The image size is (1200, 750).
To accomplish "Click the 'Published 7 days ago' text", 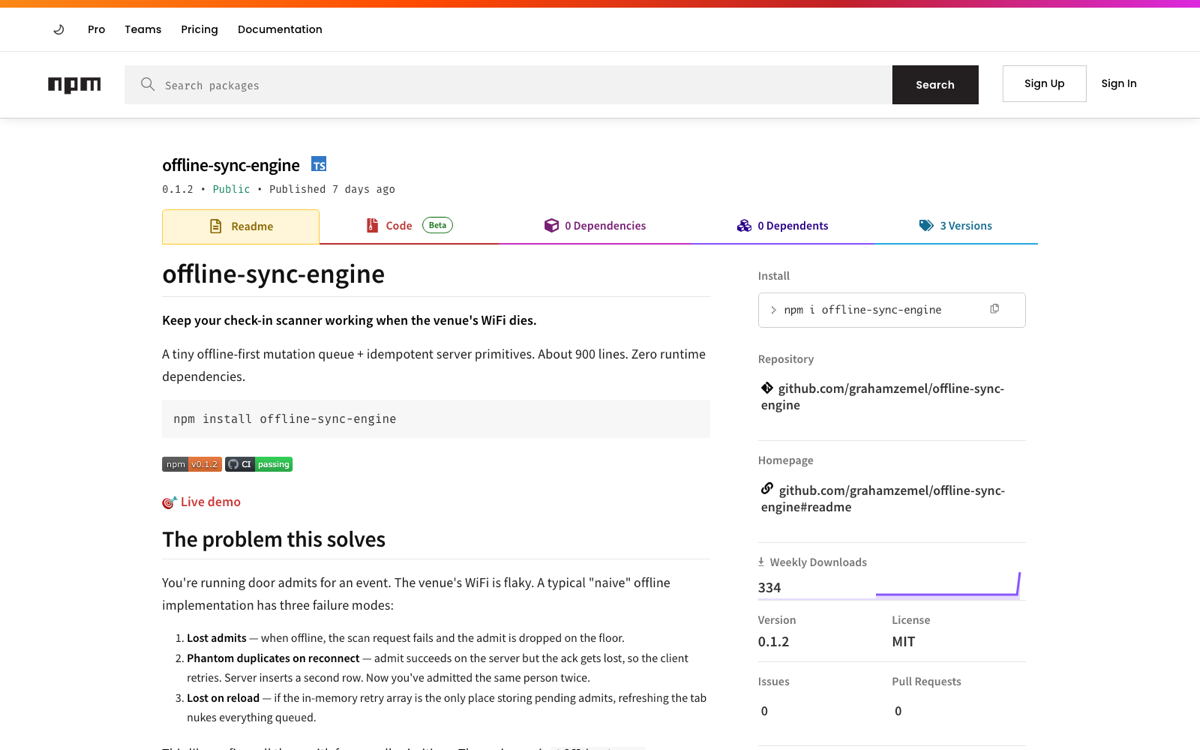I will pyautogui.click(x=332, y=189).
